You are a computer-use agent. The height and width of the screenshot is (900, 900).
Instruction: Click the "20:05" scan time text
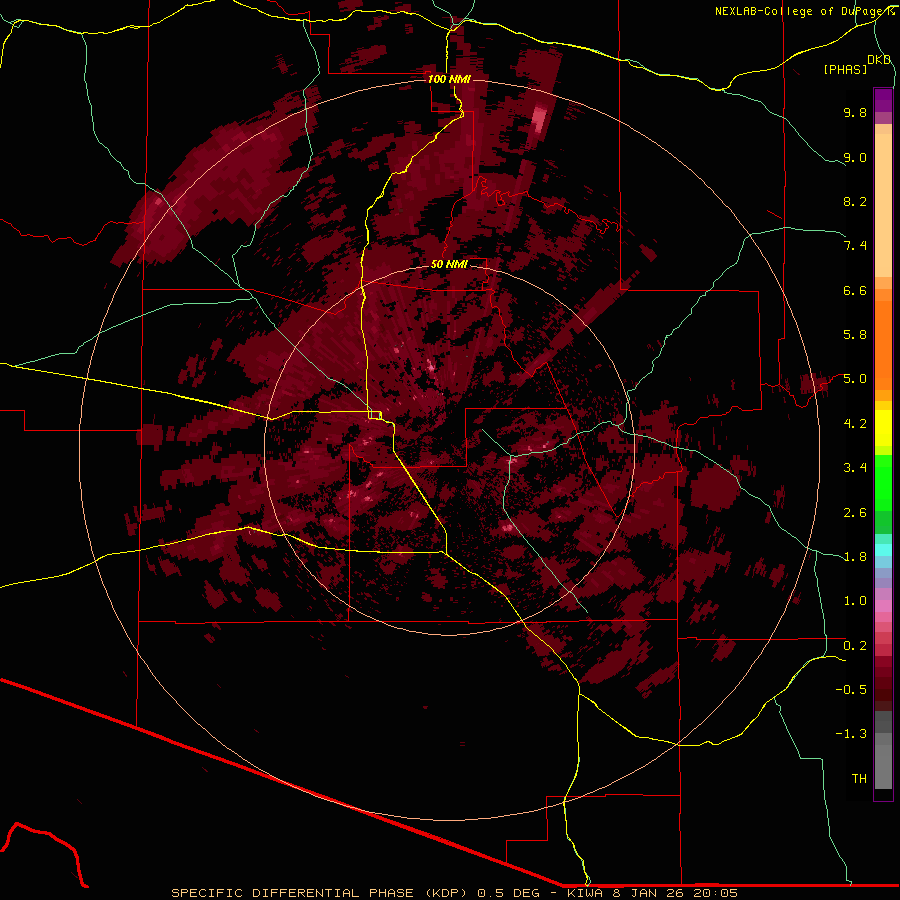(x=715, y=893)
